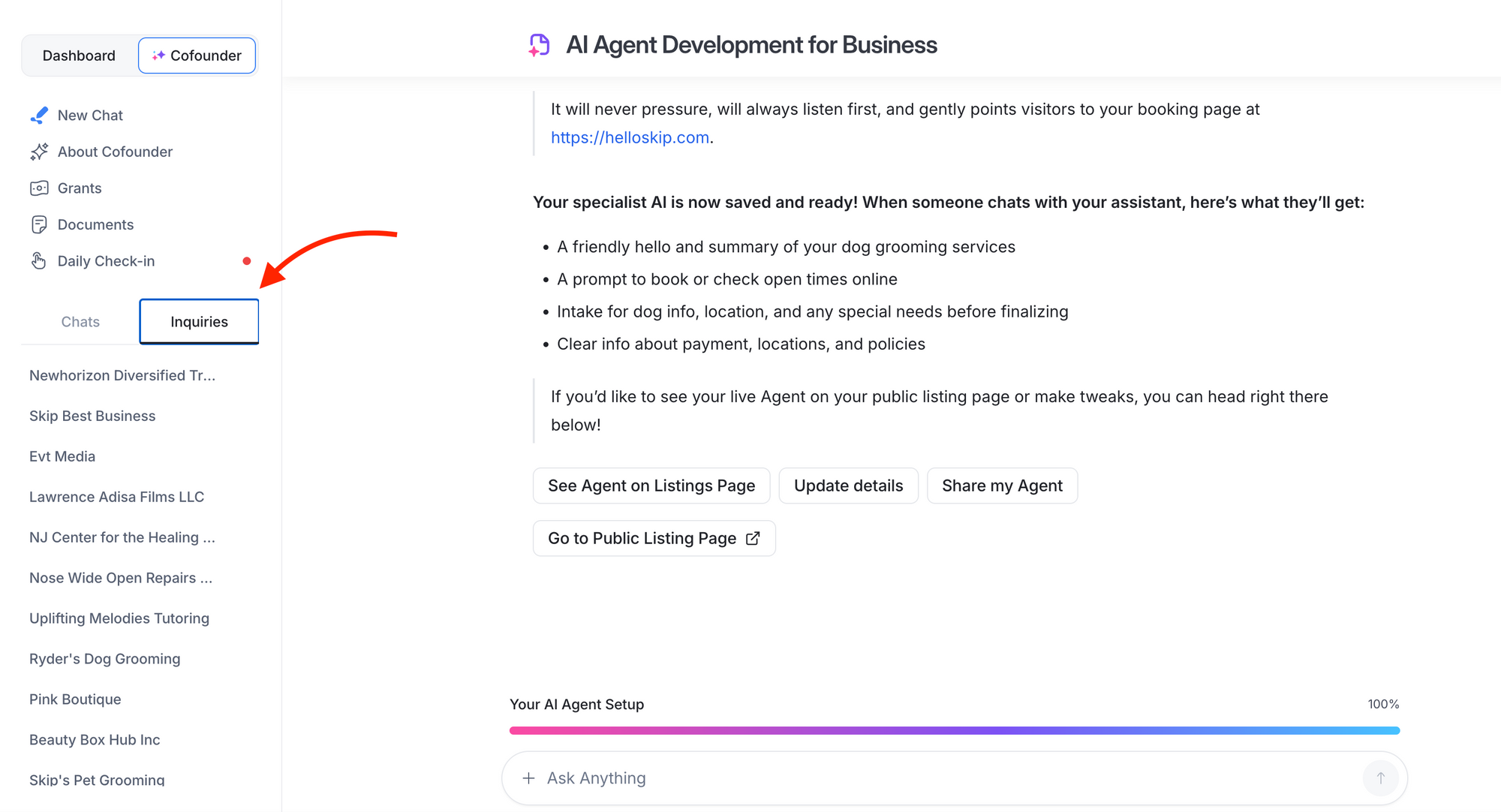Click the Your AI Agent Setup label
Viewport: 1501px width, 812px height.
[576, 704]
